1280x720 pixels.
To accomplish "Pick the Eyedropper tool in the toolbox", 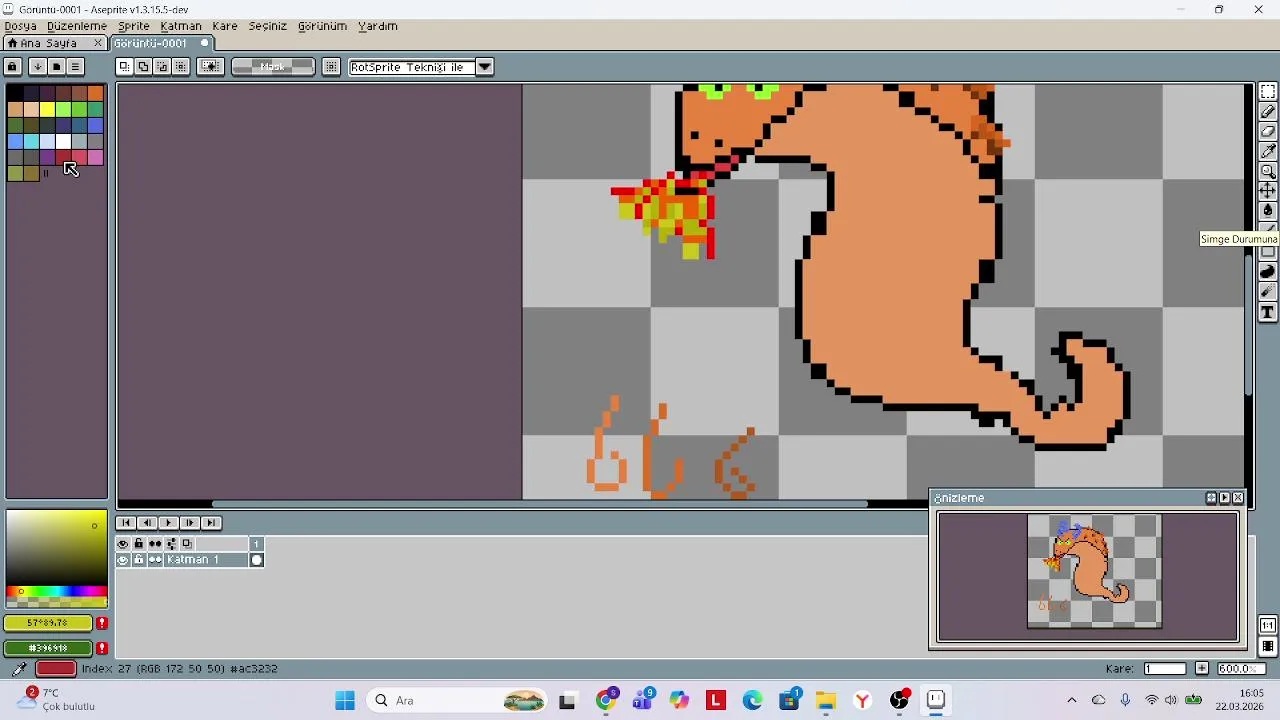I will pyautogui.click(x=1268, y=151).
